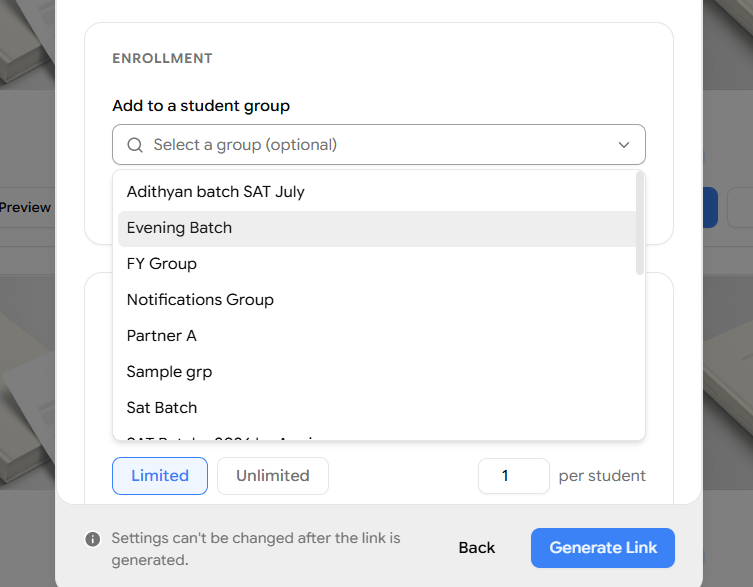Collapse the group dropdown with the chevron arrow
This screenshot has width=753, height=587.
click(623, 145)
